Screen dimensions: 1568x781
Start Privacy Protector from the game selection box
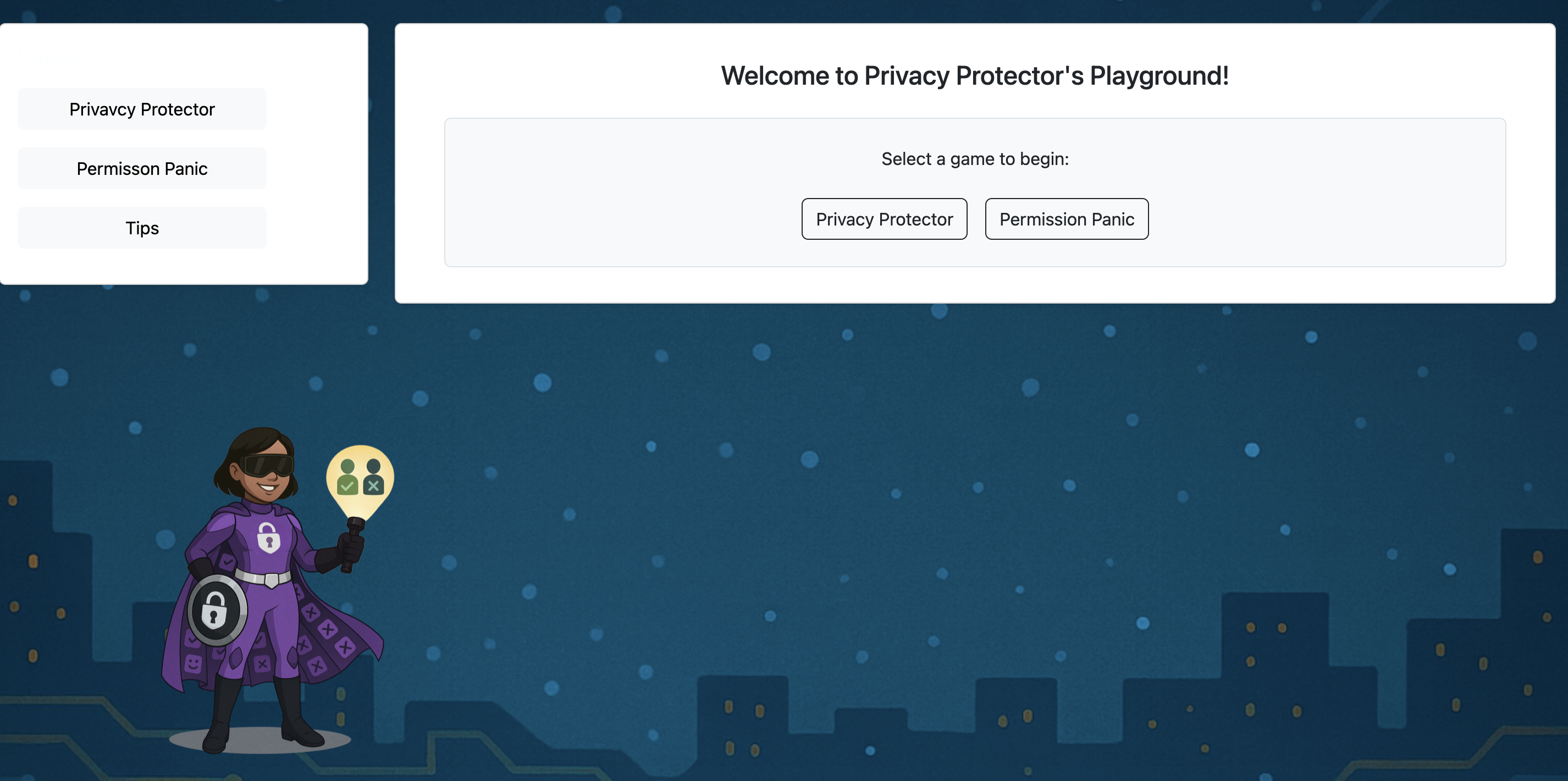click(884, 219)
